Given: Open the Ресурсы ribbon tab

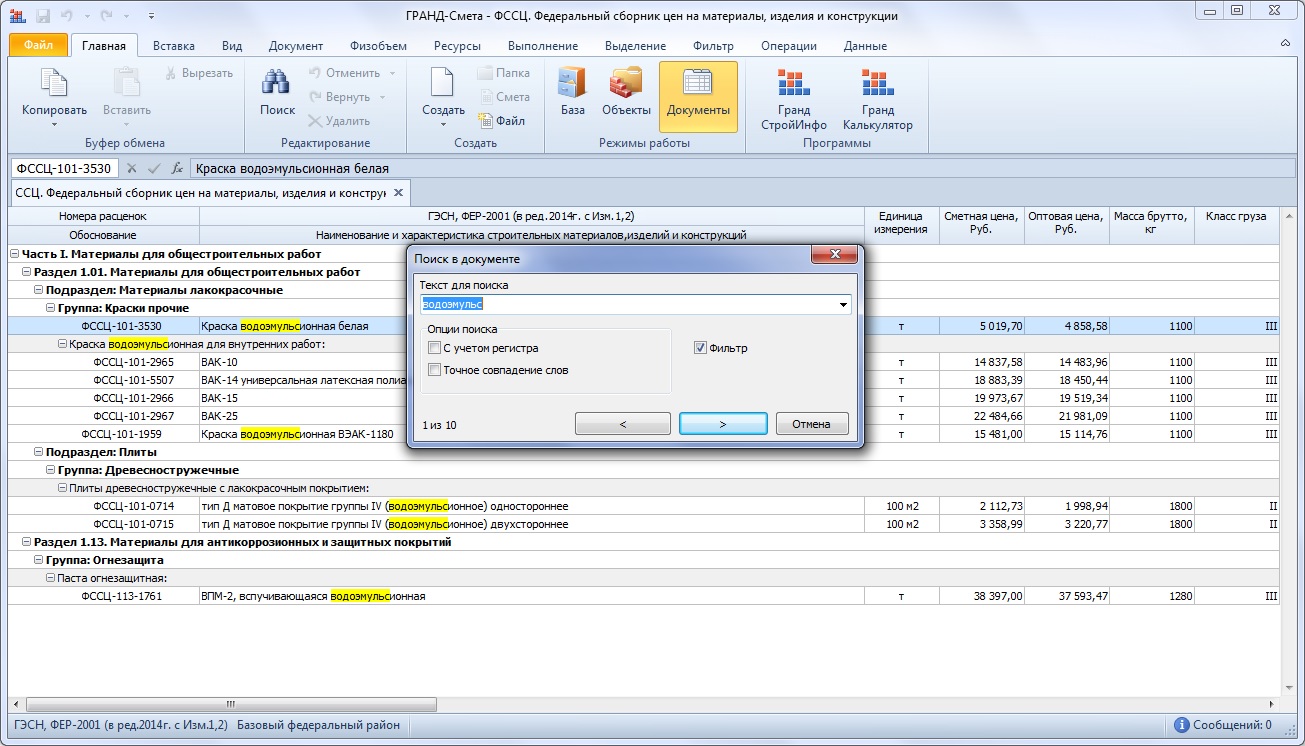Looking at the screenshot, I should (456, 46).
